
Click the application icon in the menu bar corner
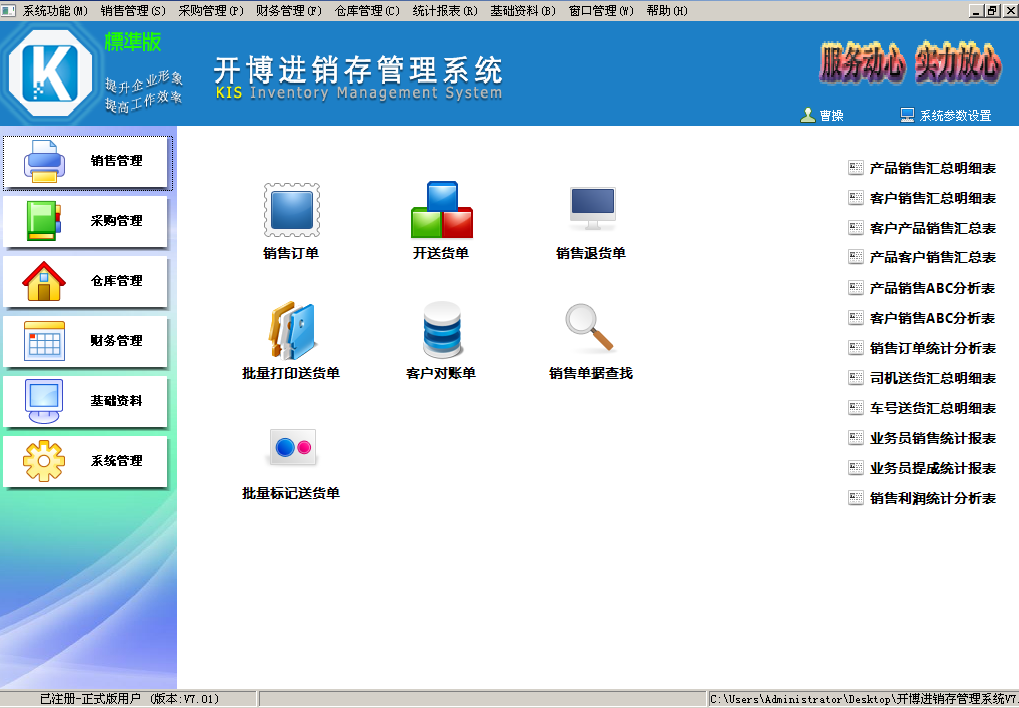pyautogui.click(x=8, y=10)
